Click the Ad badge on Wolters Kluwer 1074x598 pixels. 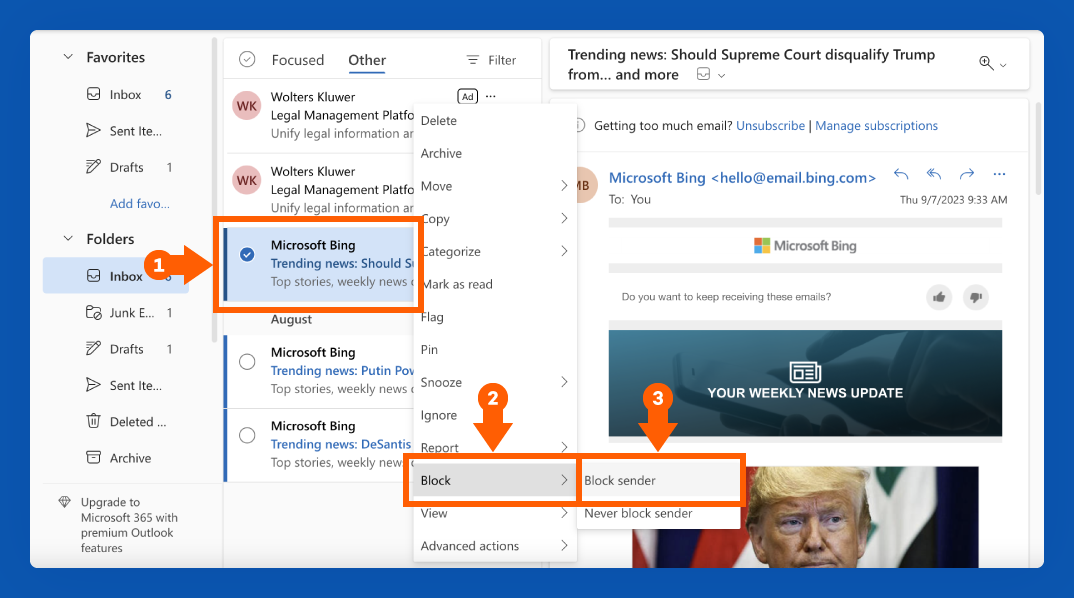coord(467,97)
